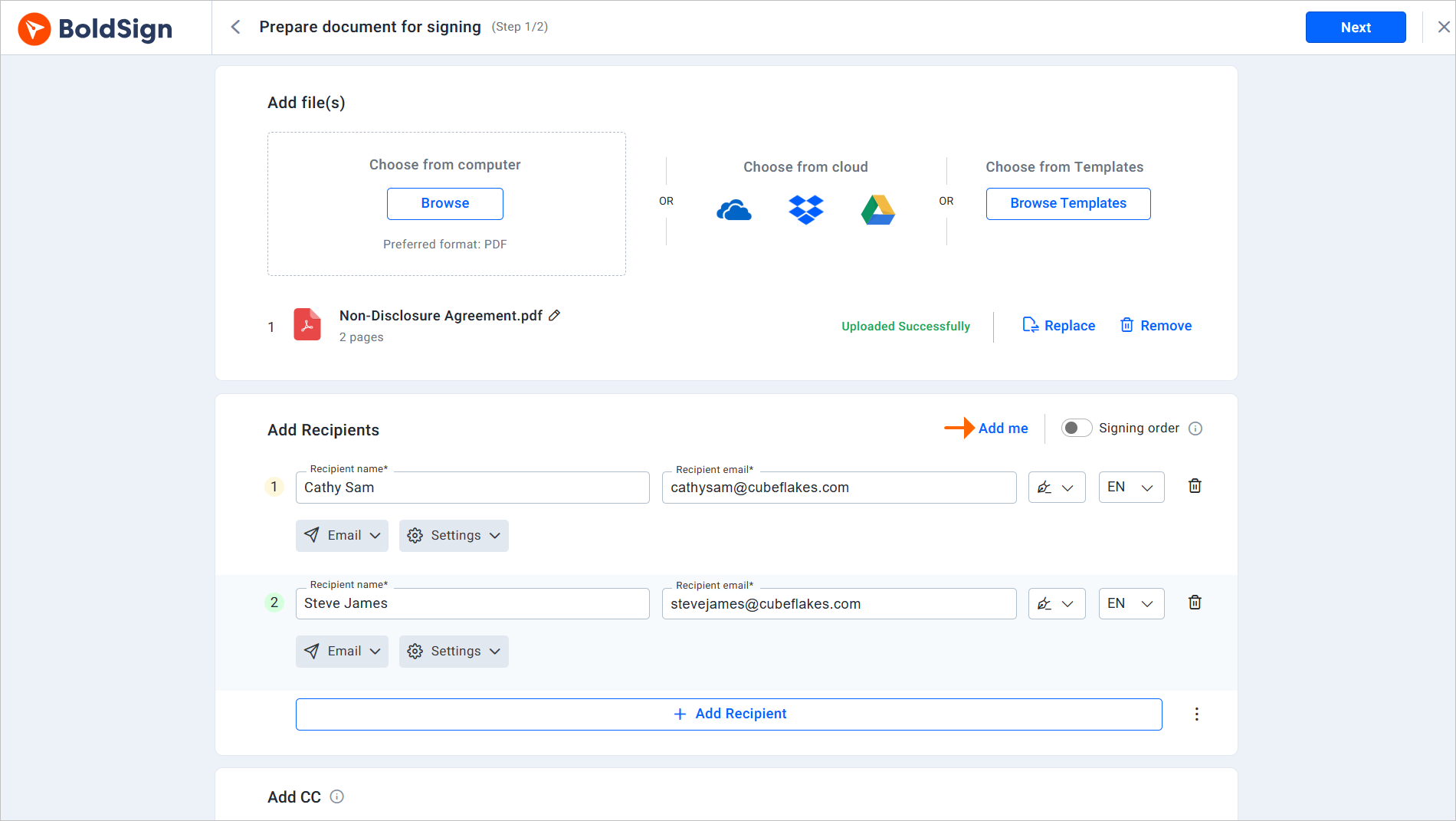1456x821 pixels.
Task: Open Email delivery dropdown for Steve James
Action: [x=342, y=652]
